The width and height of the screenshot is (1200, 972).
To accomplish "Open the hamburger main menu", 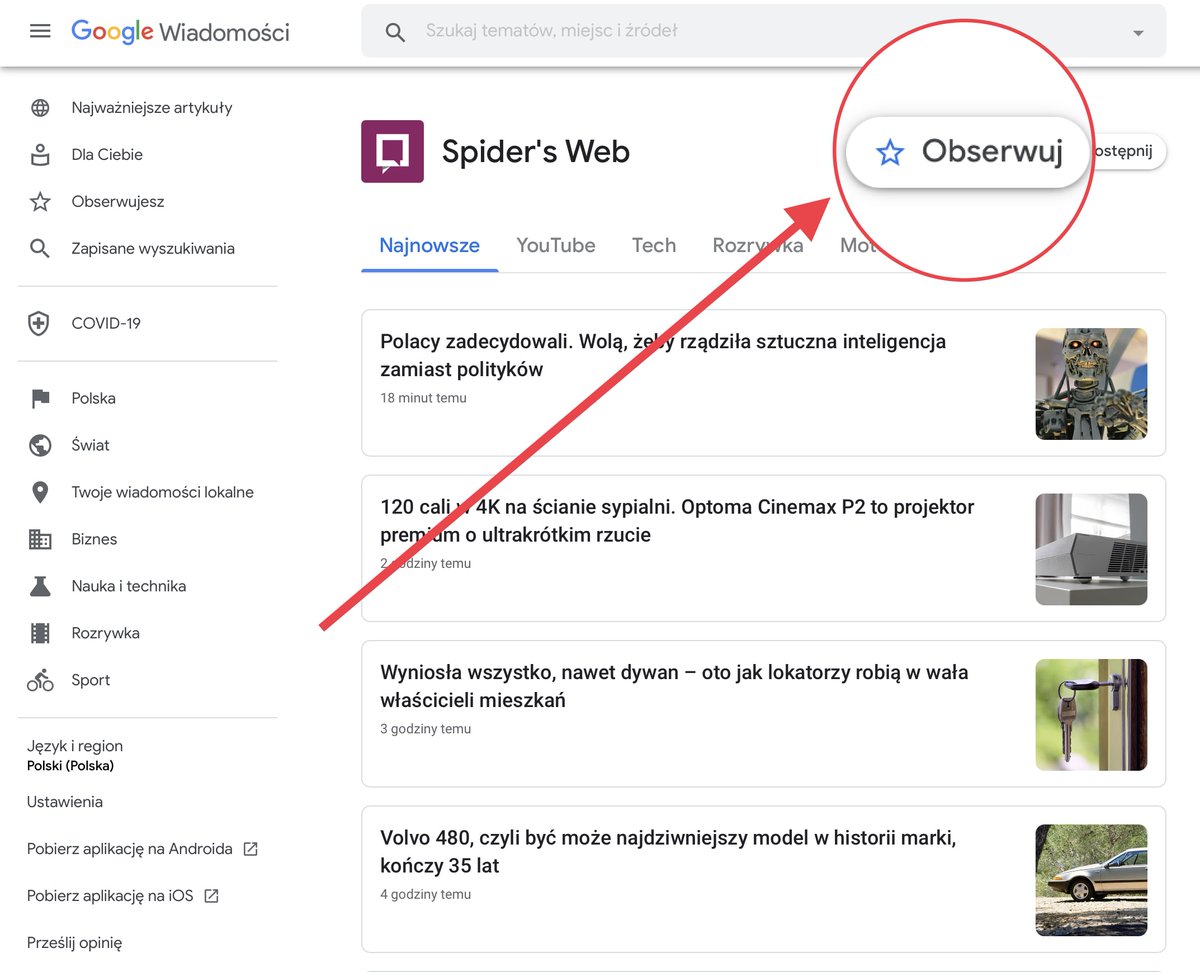I will tap(40, 31).
